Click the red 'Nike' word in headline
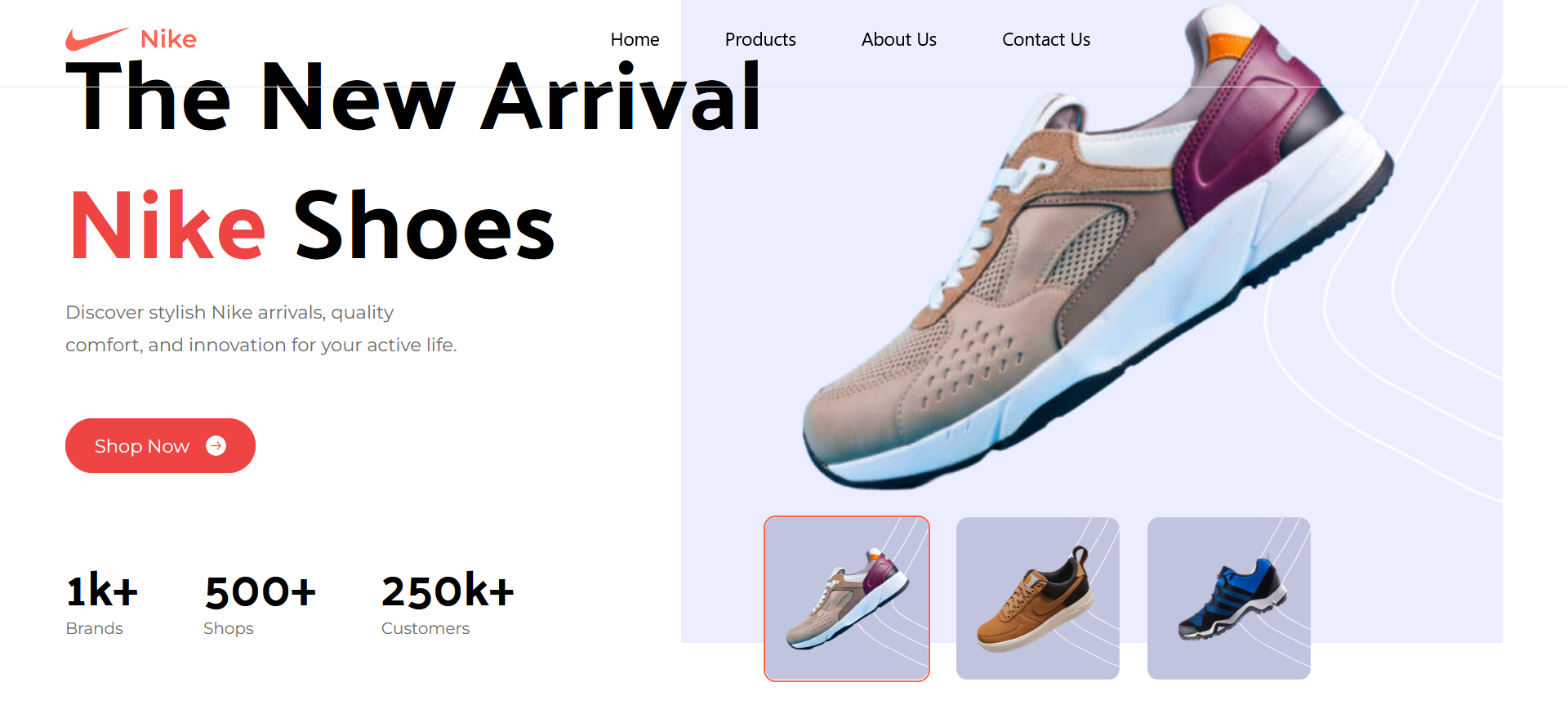This screenshot has height=705, width=1568. click(x=167, y=225)
